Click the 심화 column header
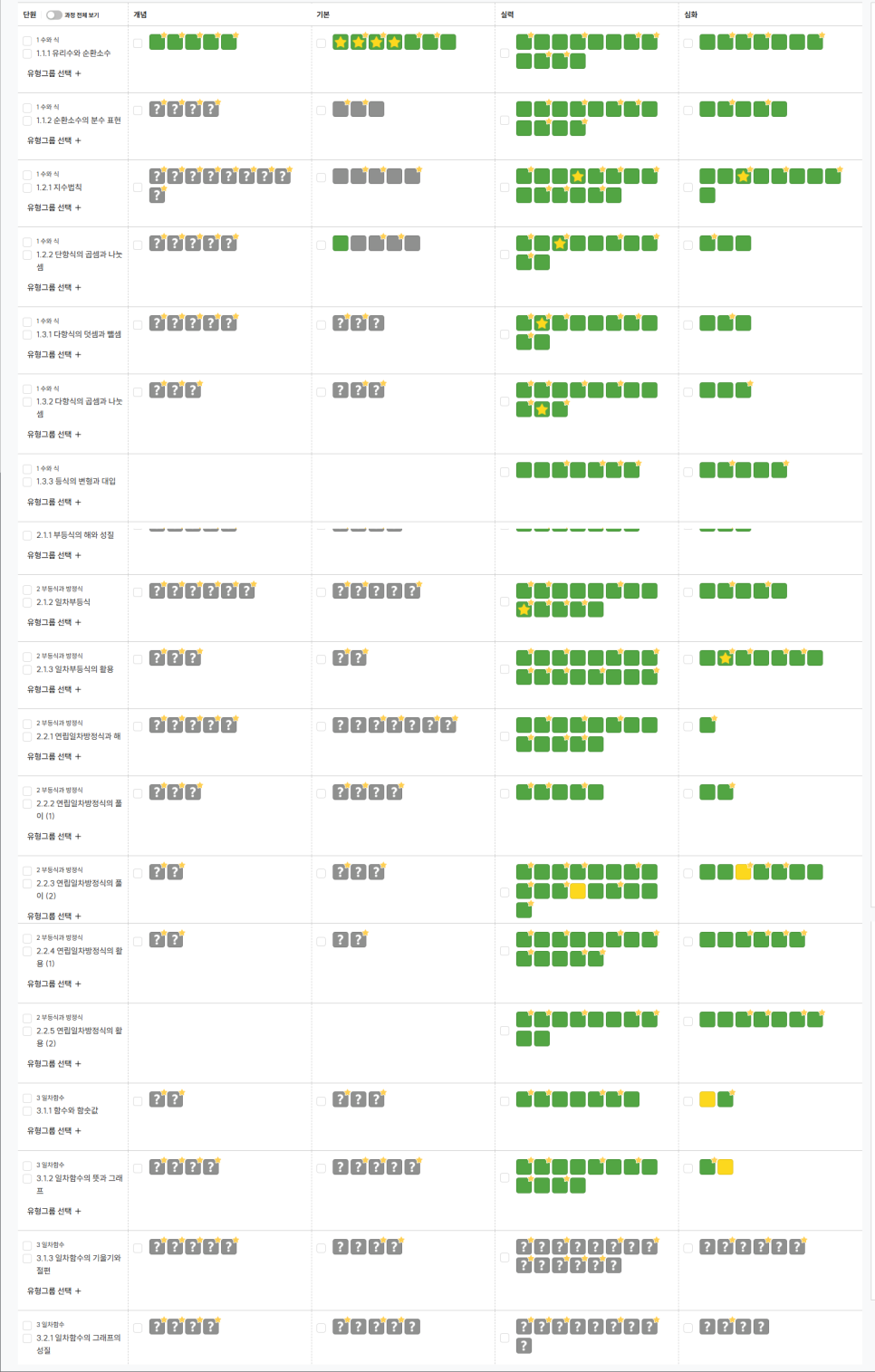This screenshot has height=1372, width=875. point(691,15)
